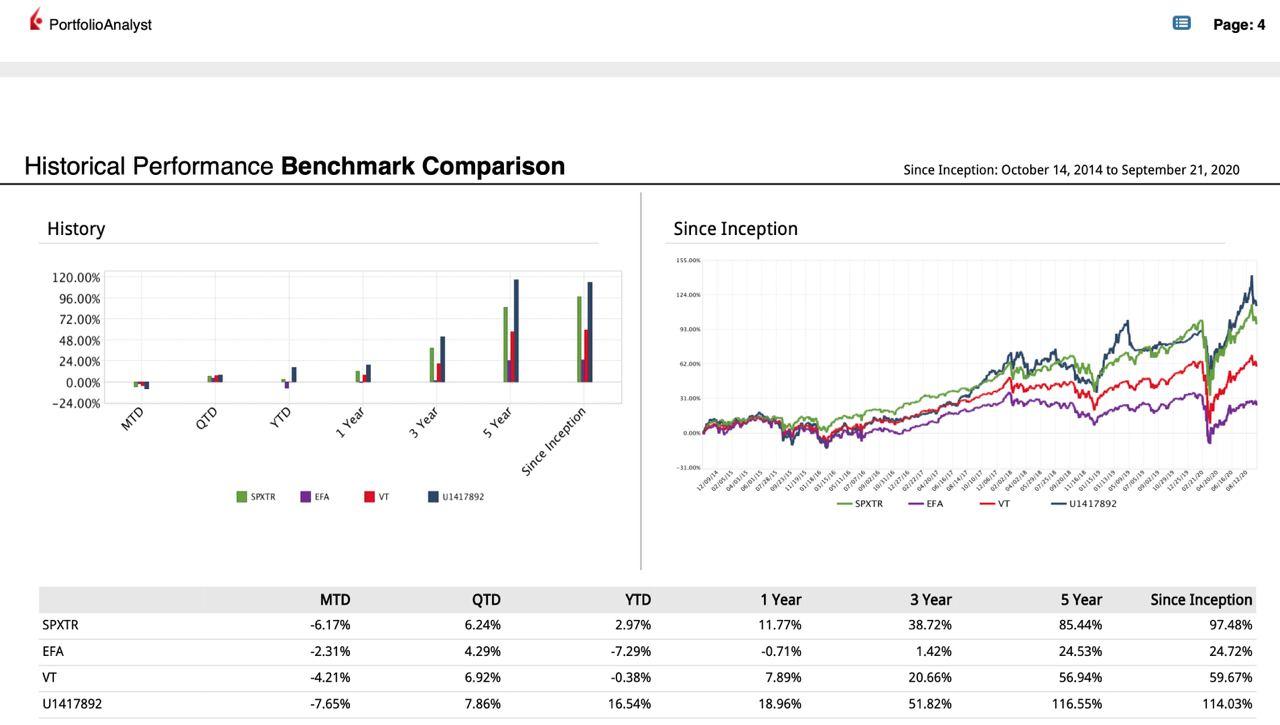Click EFA line legend in Since Inception chart
This screenshot has height=725, width=1280.
[926, 504]
